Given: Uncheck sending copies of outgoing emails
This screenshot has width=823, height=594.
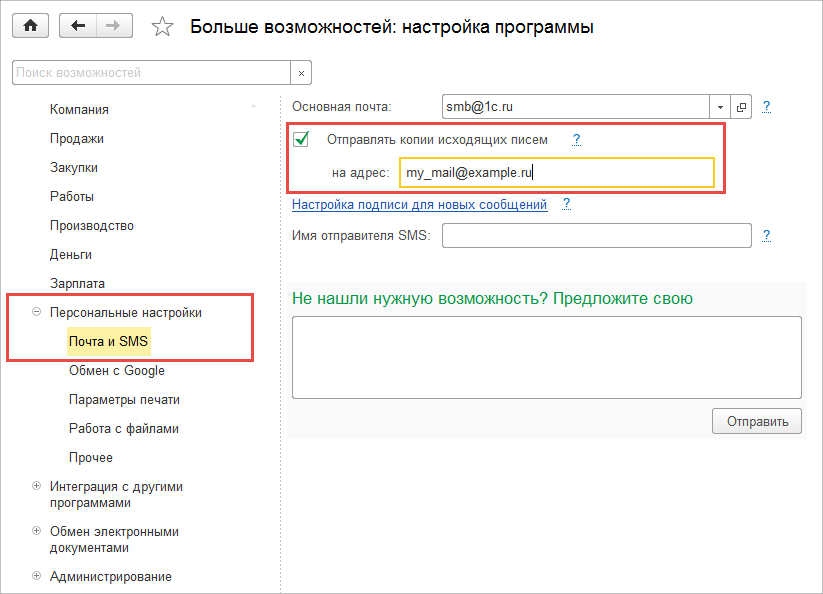Looking at the screenshot, I should click(x=301, y=139).
